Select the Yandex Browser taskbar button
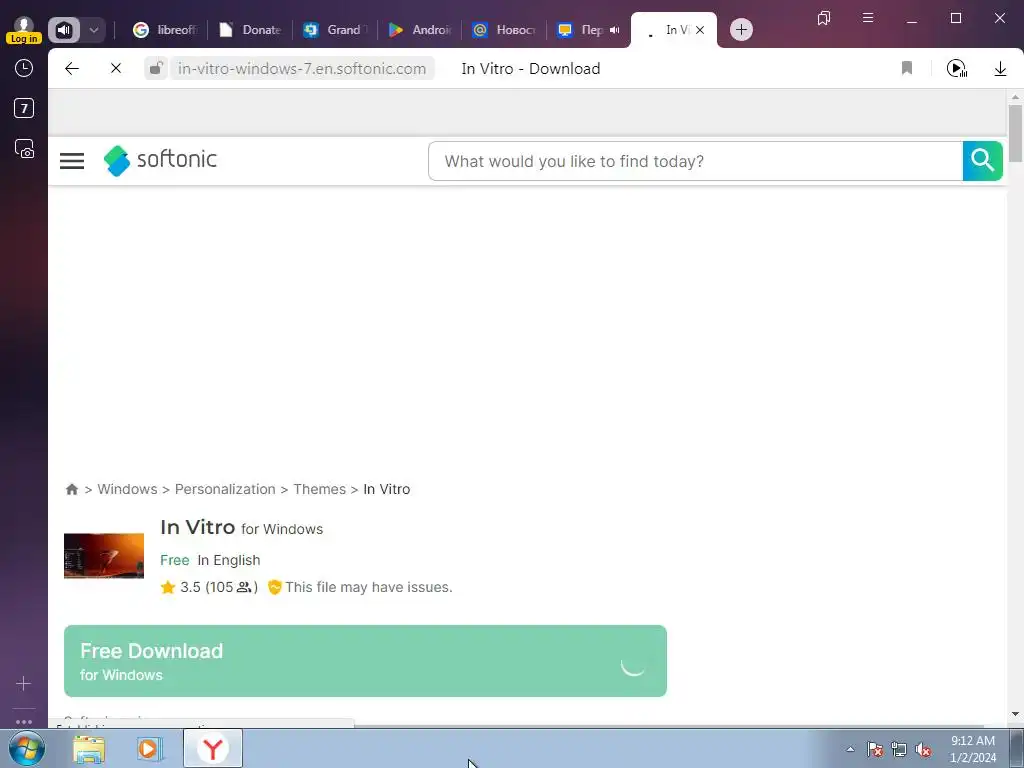 click(213, 748)
